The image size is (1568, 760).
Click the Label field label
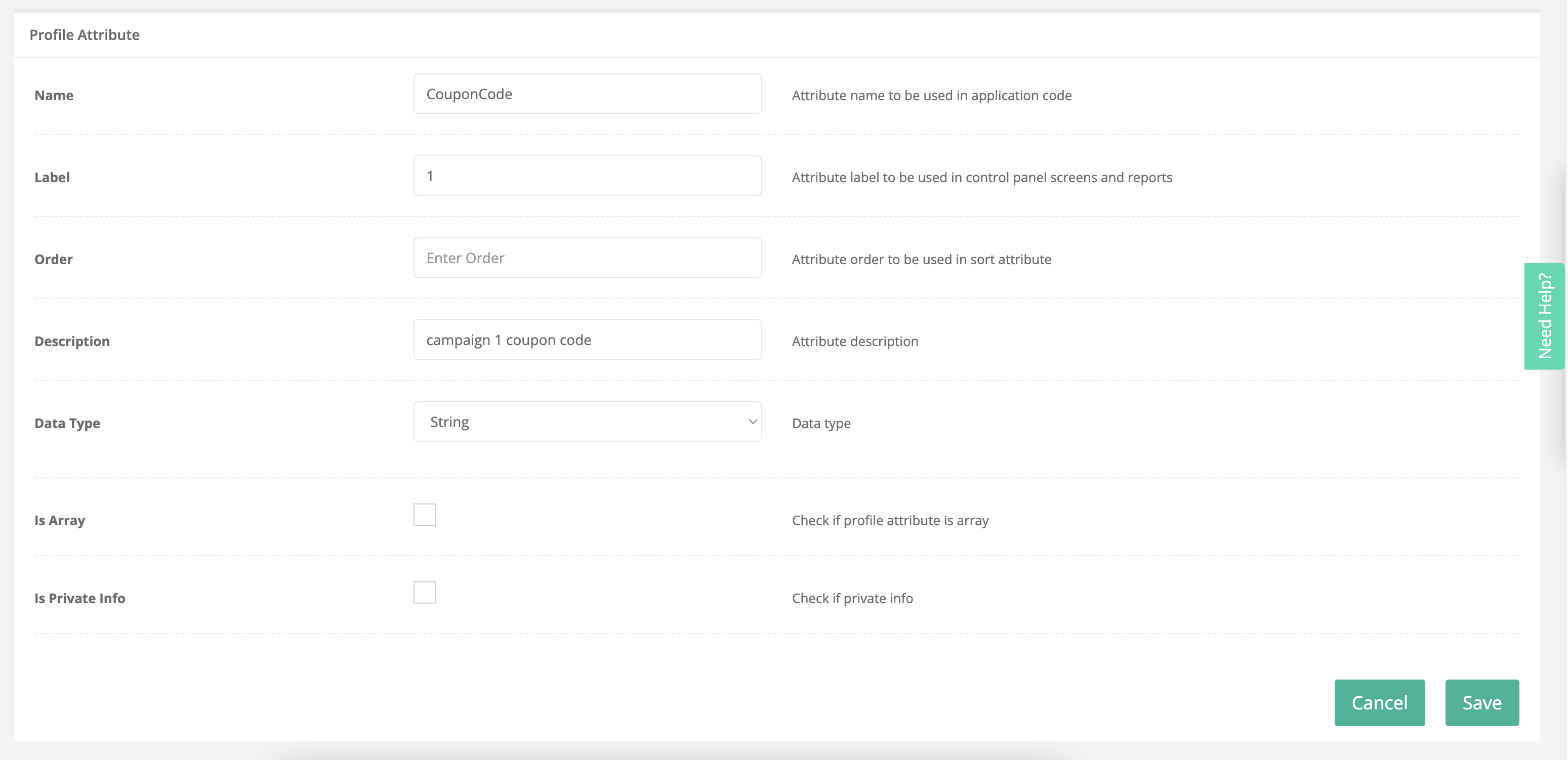52,178
